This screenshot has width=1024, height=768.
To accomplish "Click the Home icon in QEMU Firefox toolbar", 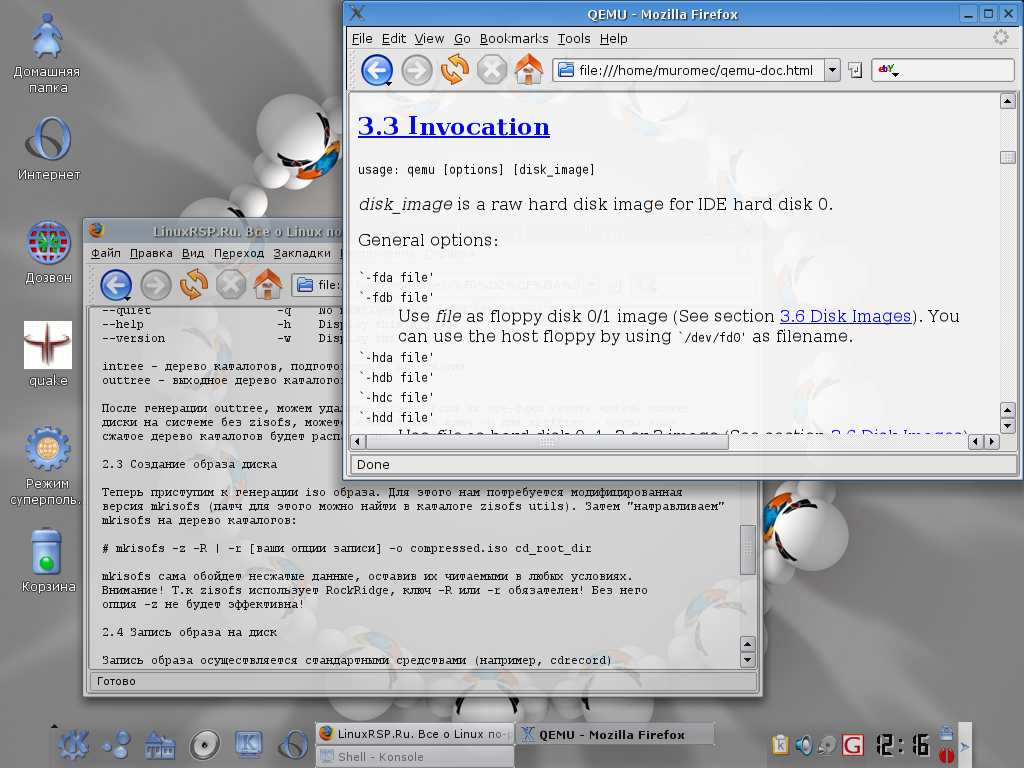I will click(x=528, y=69).
